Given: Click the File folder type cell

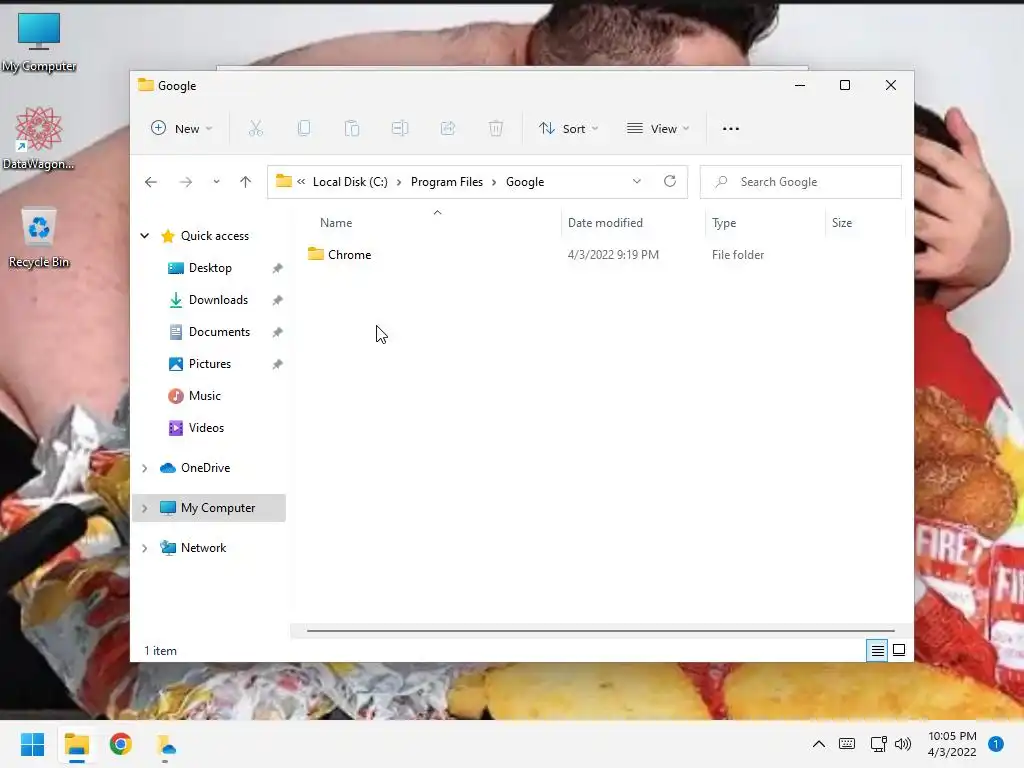Looking at the screenshot, I should 738,255.
